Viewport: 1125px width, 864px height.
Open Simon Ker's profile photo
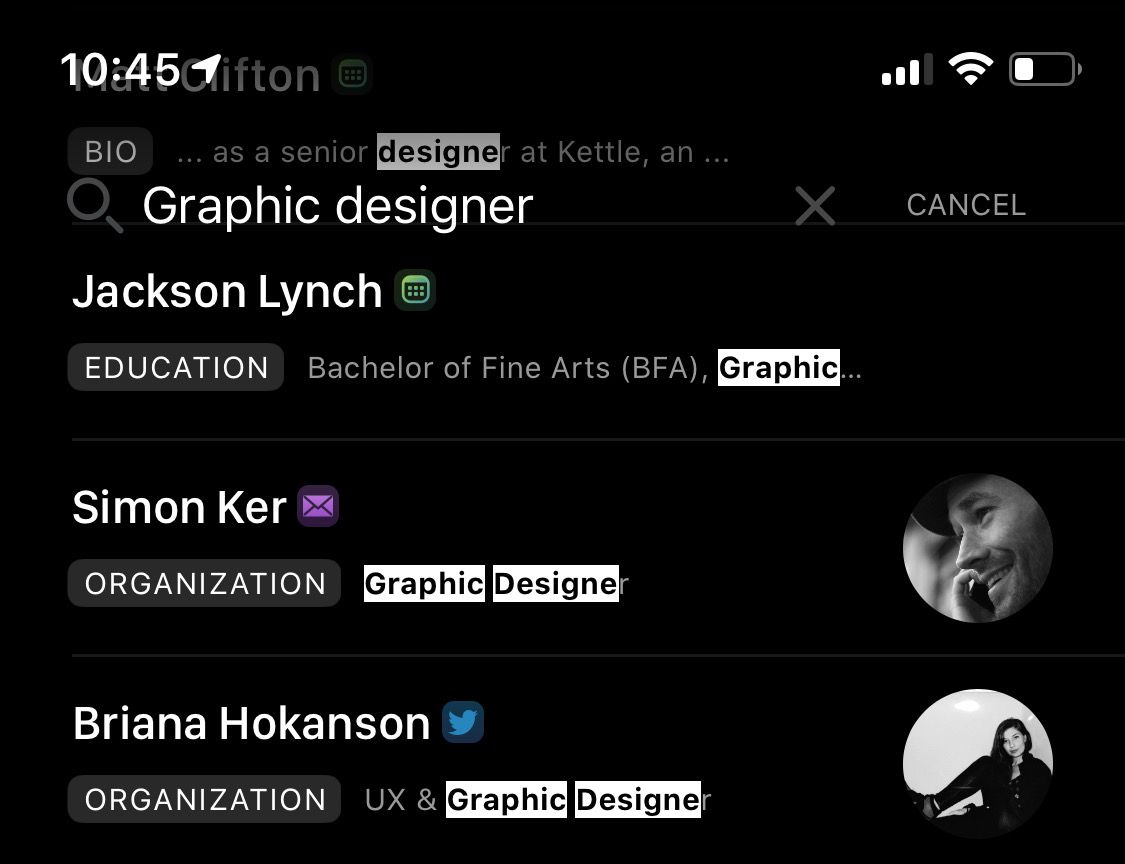977,548
